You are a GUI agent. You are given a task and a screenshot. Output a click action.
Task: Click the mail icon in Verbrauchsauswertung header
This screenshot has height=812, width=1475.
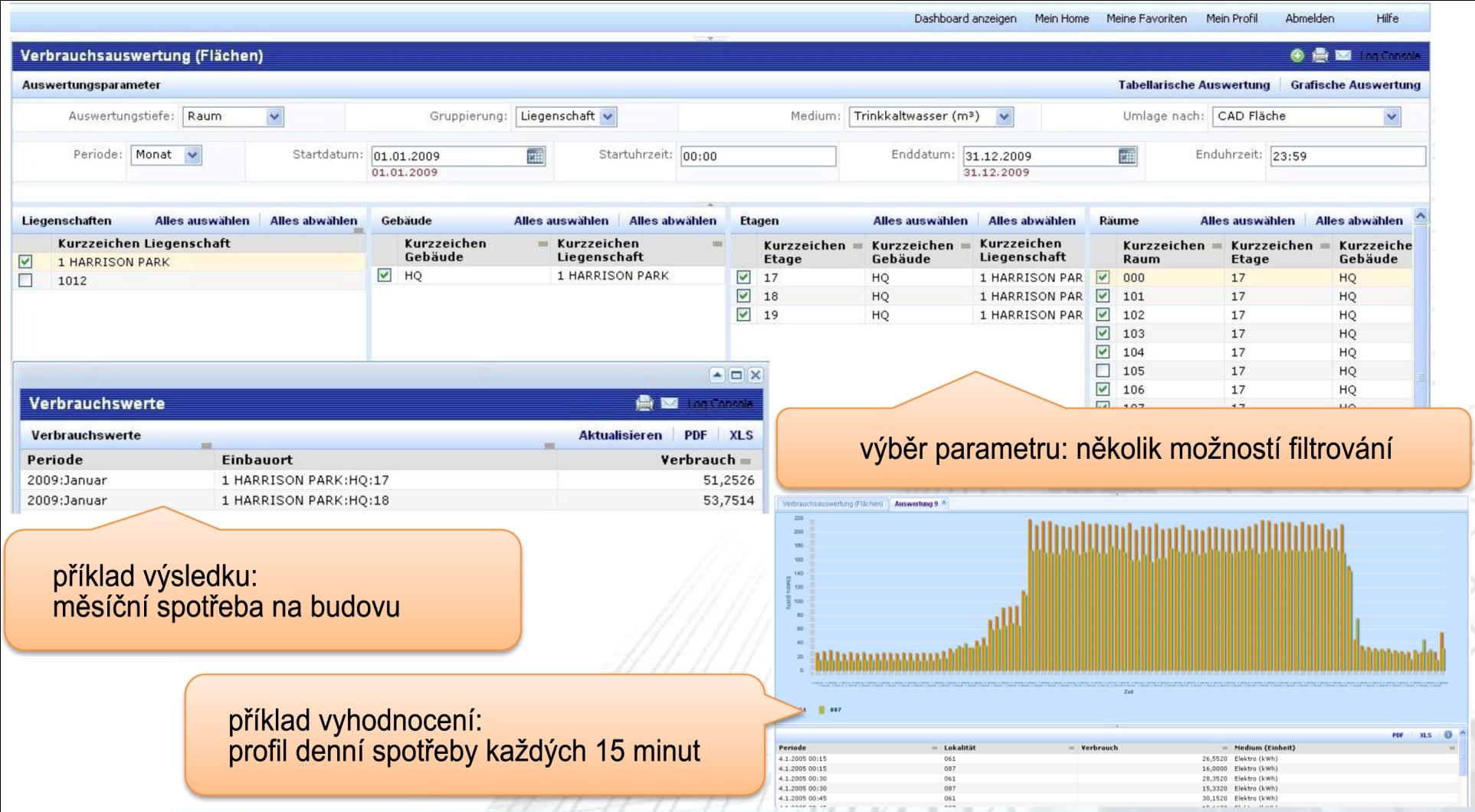pos(1343,55)
